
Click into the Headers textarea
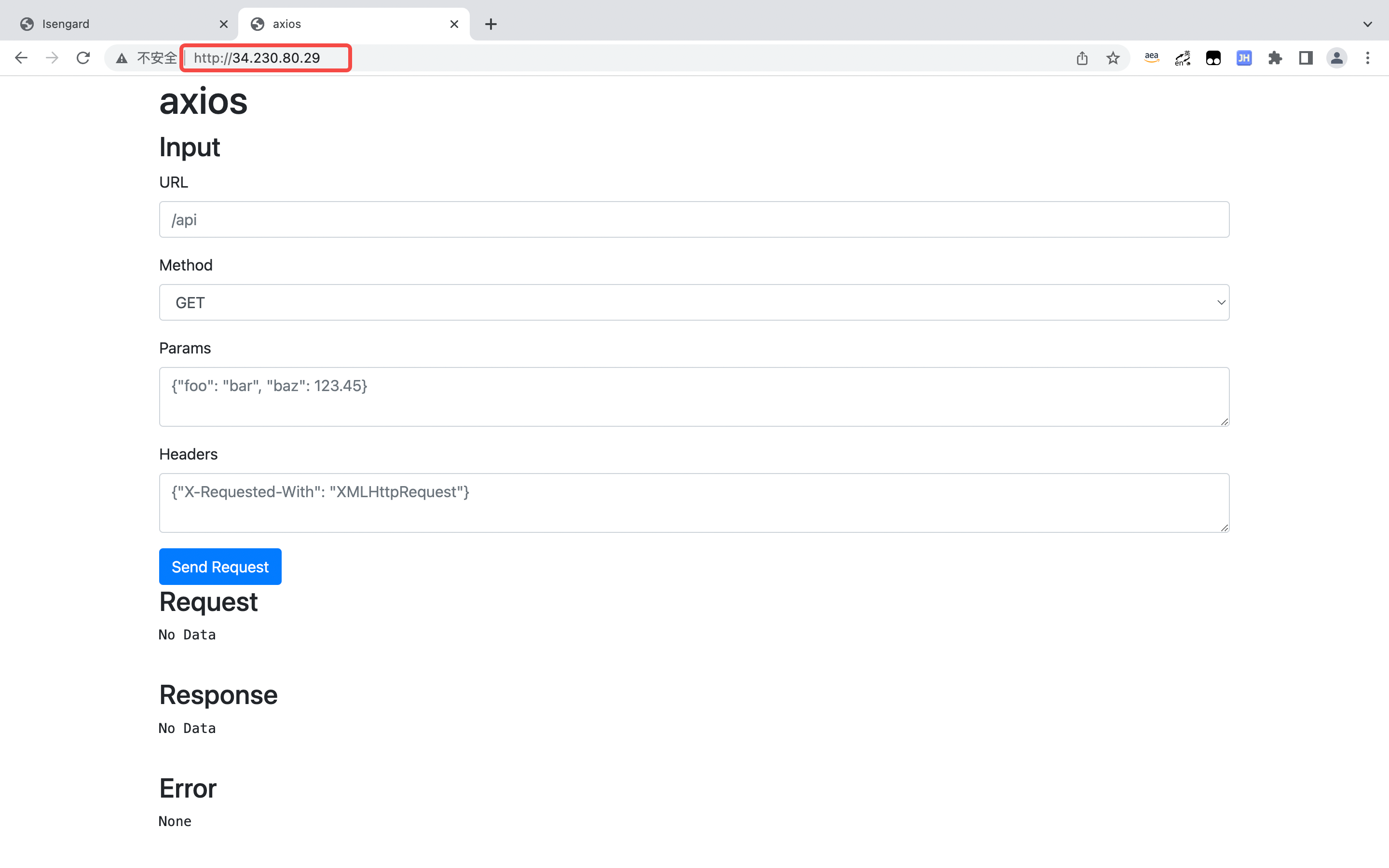[694, 503]
